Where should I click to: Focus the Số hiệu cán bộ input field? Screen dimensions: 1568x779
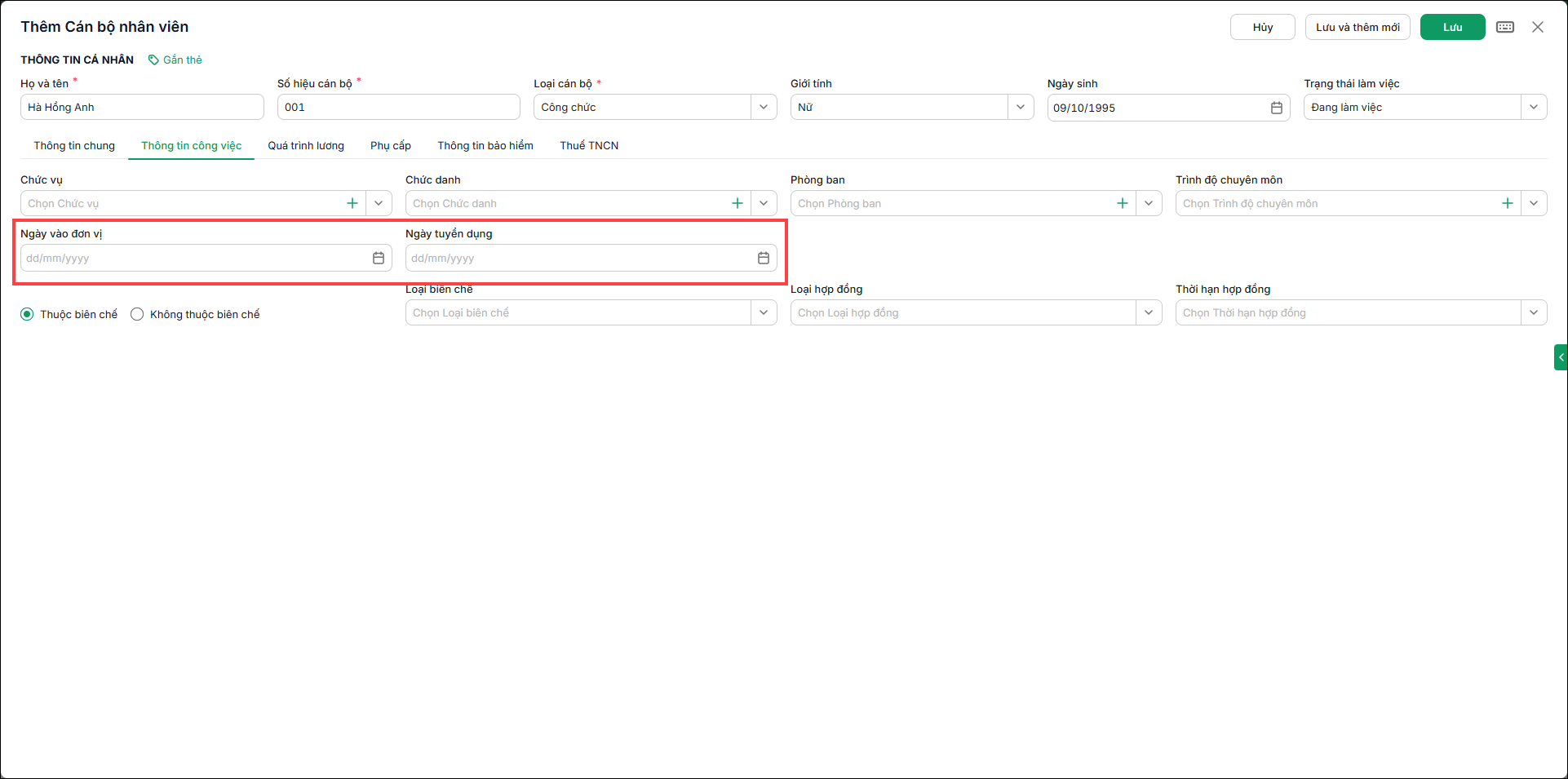pos(399,107)
